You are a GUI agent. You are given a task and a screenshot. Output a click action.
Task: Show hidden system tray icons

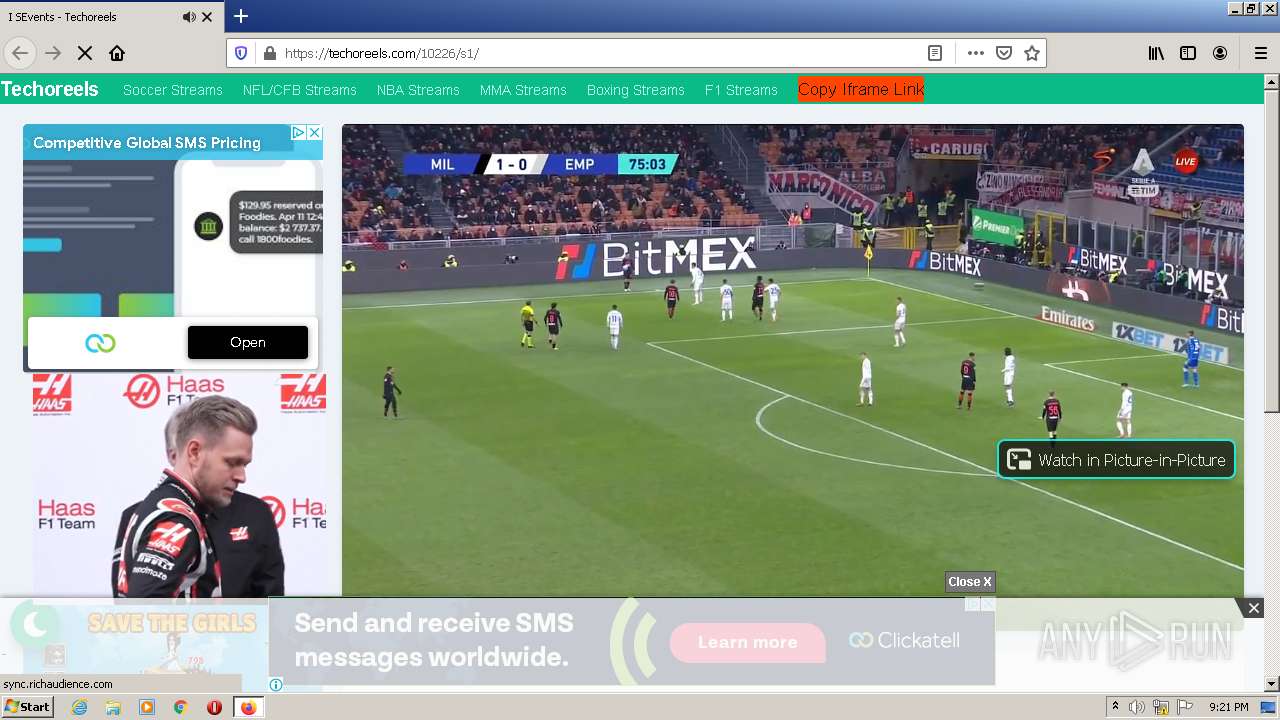(1115, 707)
